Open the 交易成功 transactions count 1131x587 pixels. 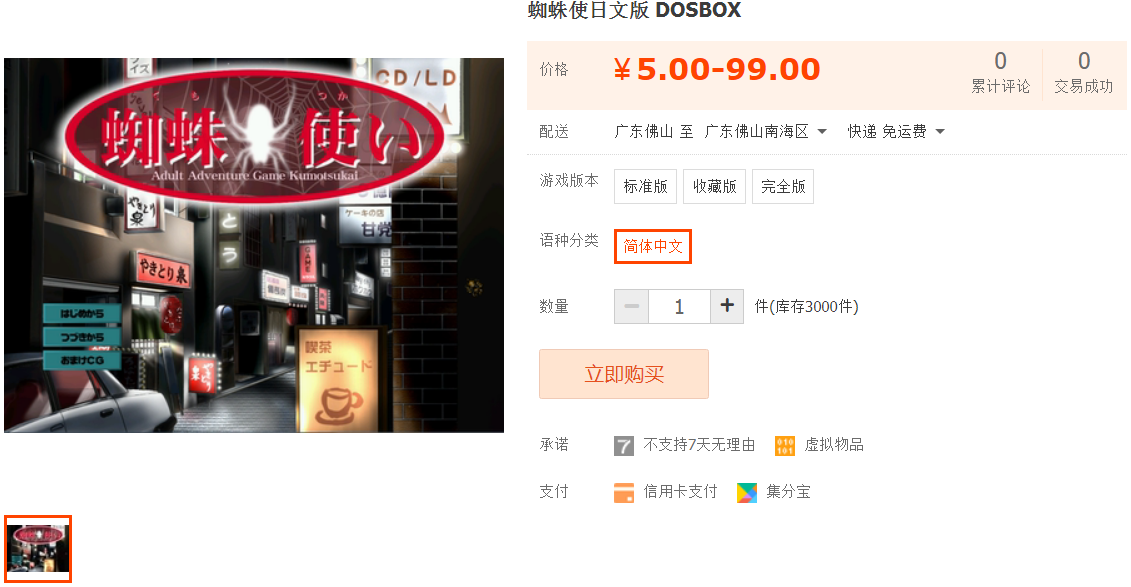1083,72
